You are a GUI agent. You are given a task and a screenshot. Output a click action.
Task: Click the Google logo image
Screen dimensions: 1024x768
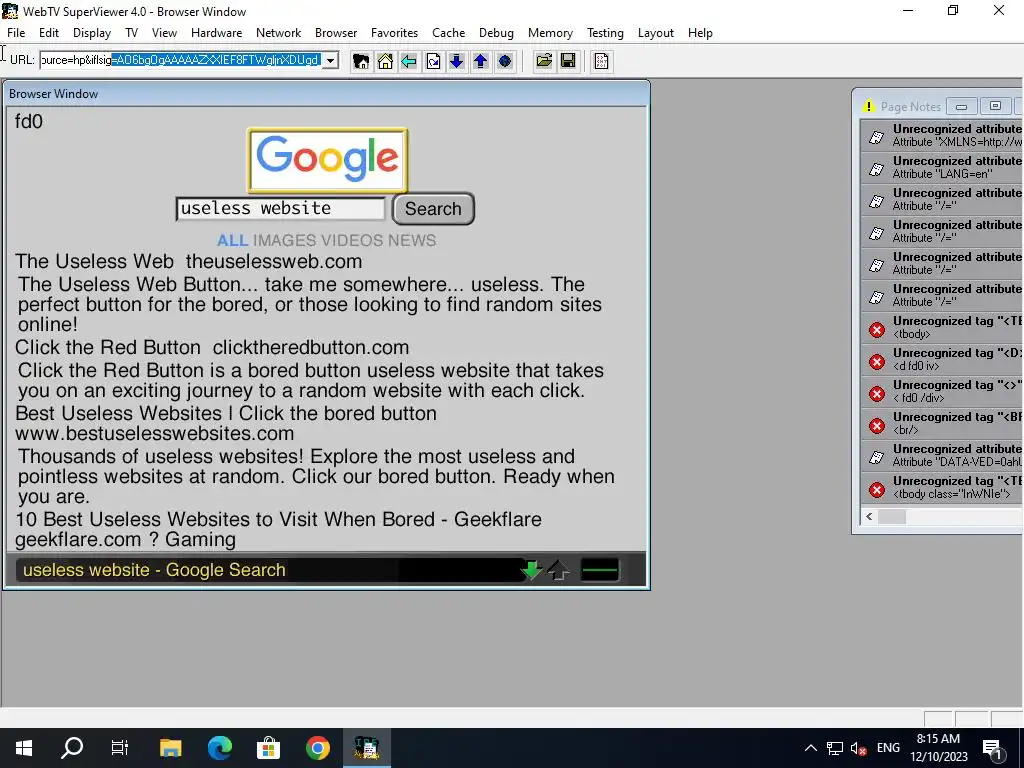[327, 159]
